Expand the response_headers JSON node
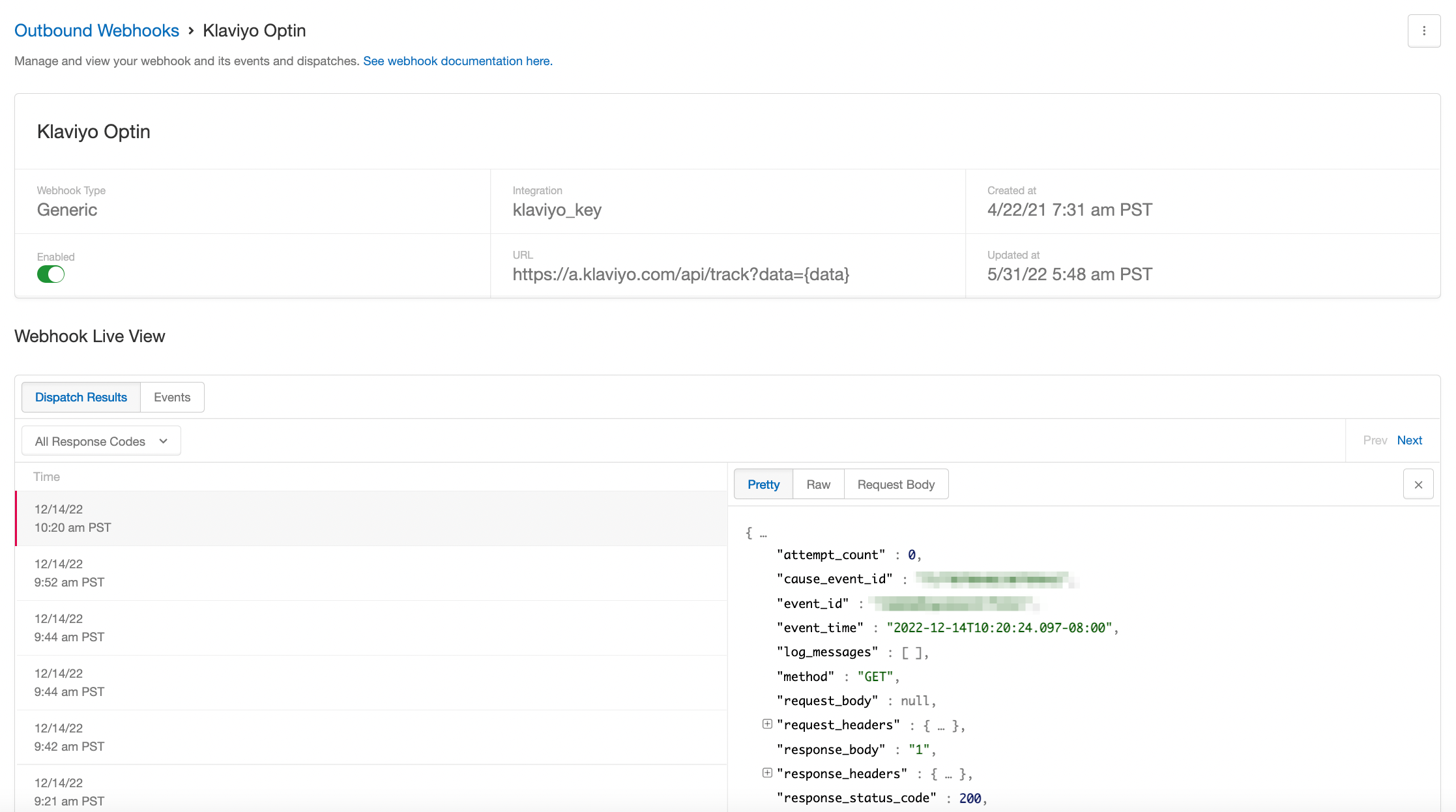 click(767, 773)
